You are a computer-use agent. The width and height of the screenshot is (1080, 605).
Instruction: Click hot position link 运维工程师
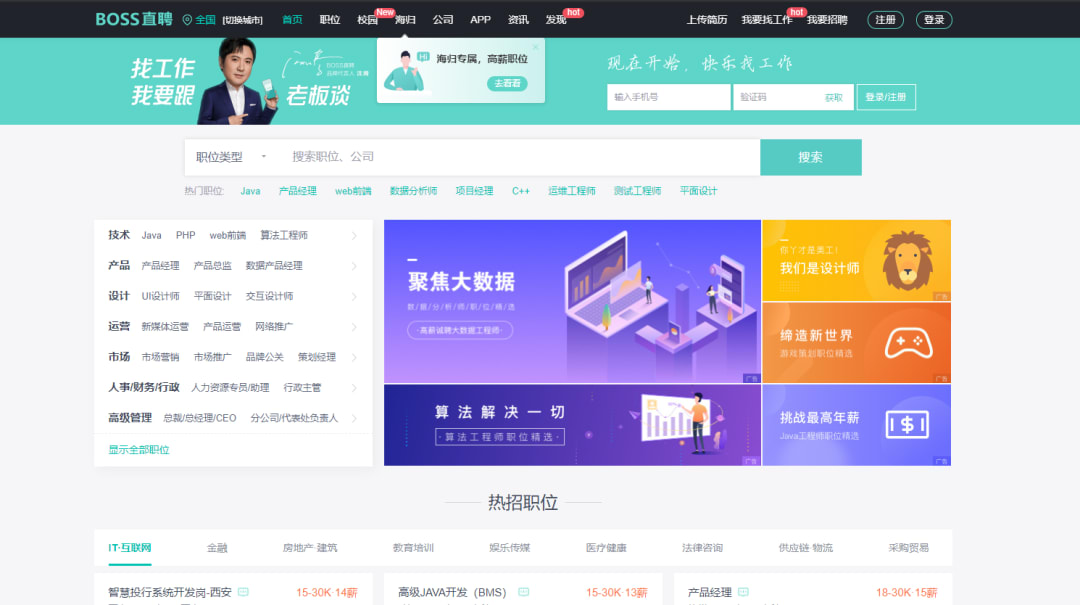point(572,191)
